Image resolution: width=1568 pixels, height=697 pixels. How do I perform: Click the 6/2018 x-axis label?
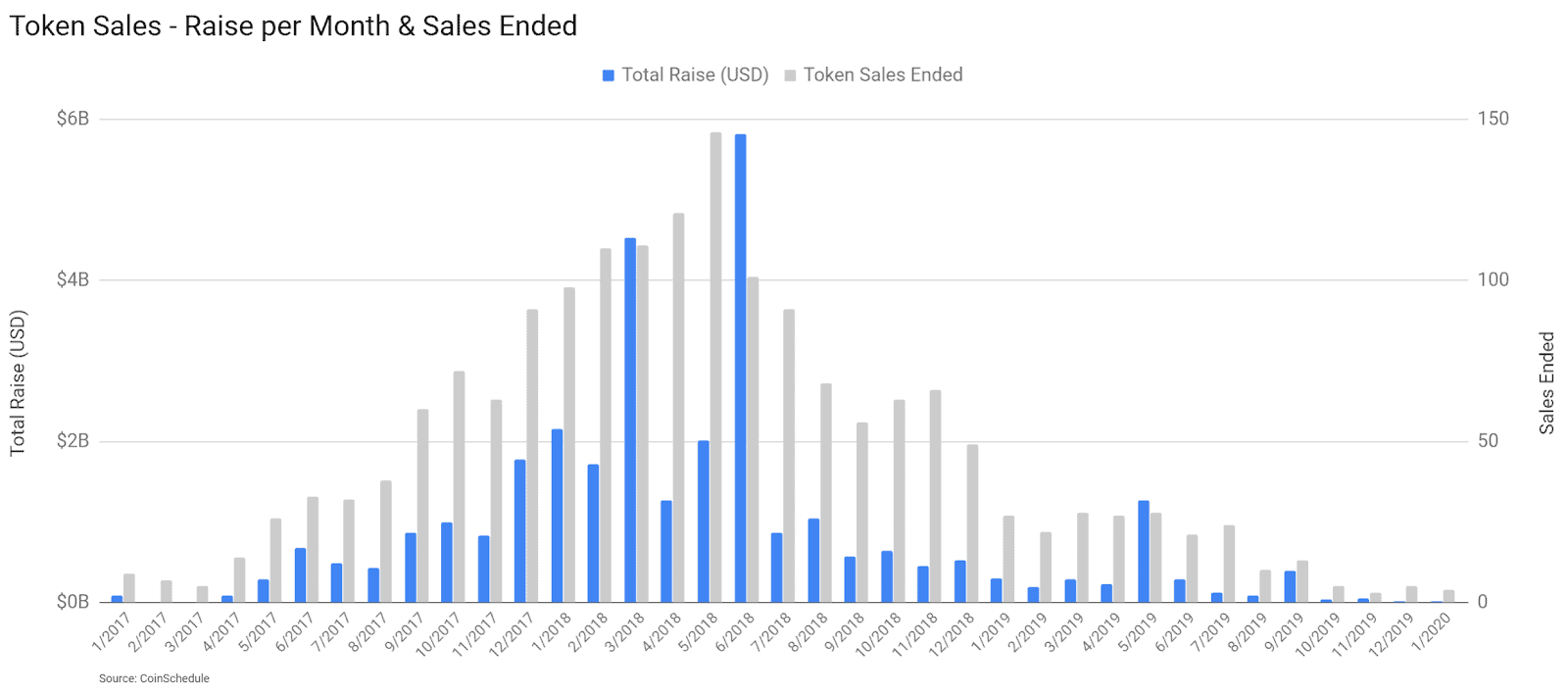tap(735, 632)
